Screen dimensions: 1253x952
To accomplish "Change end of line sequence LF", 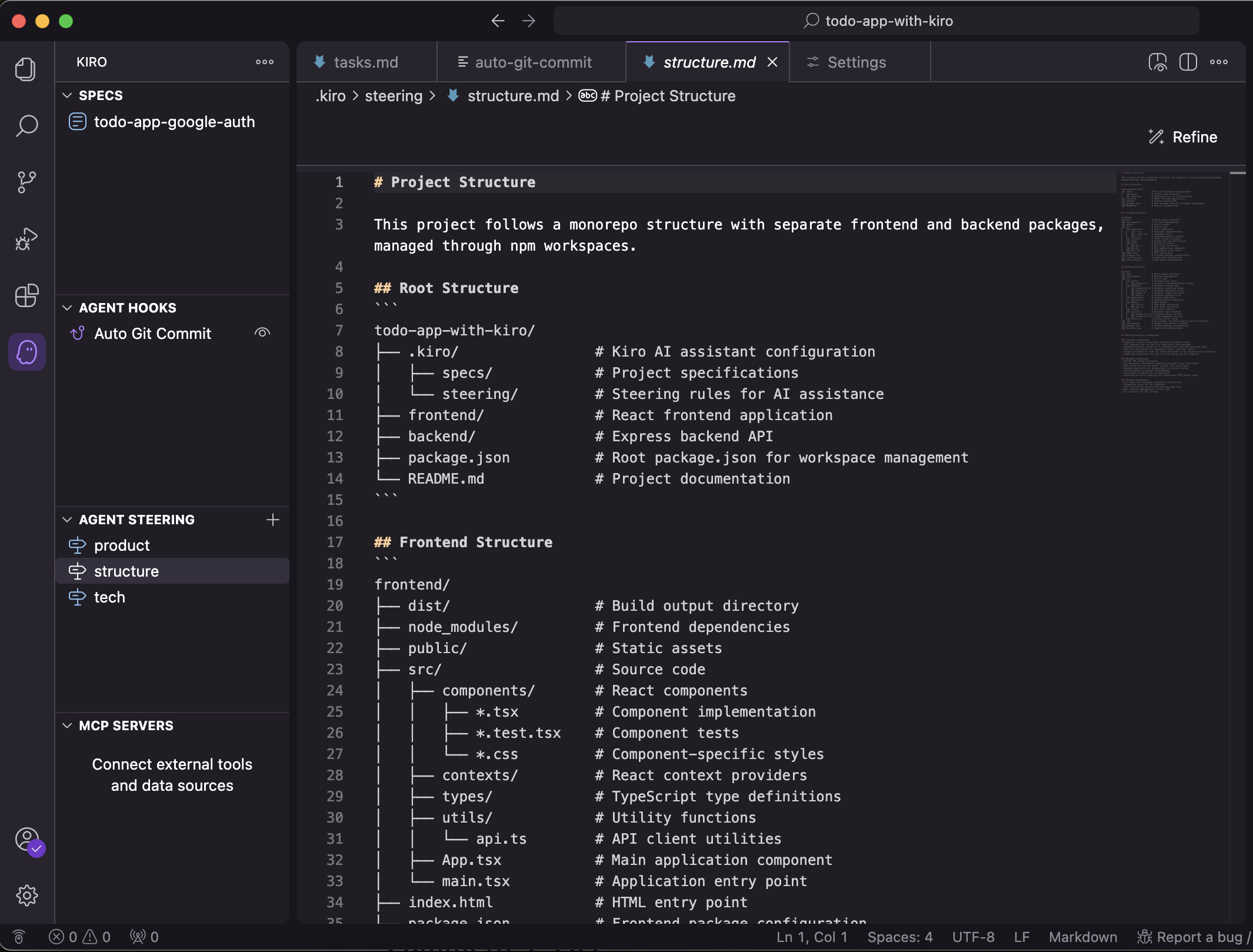I will coord(1022,937).
